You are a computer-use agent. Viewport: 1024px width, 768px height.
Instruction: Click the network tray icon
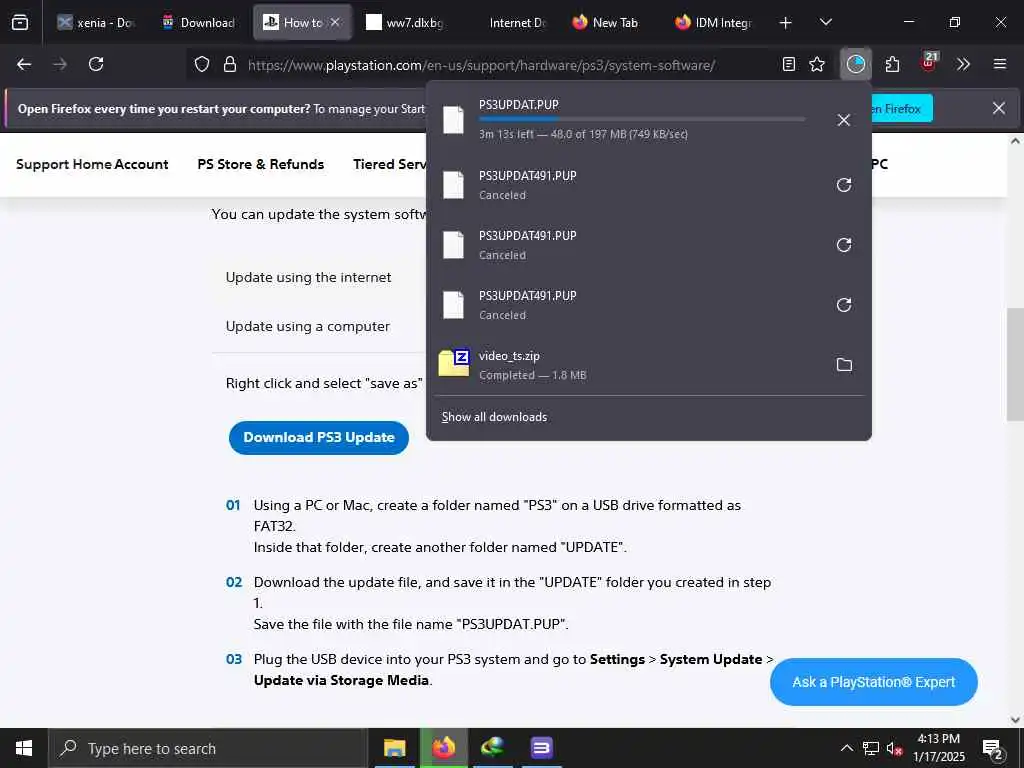[871, 748]
